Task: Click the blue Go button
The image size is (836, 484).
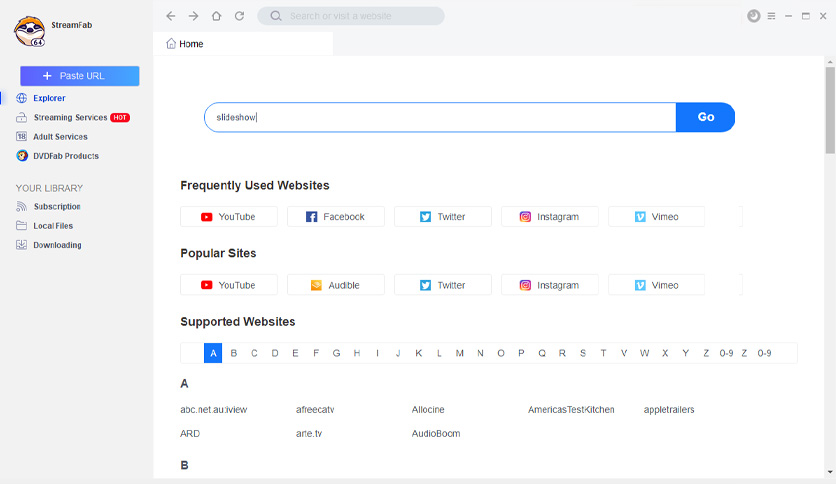Action: 705,117
